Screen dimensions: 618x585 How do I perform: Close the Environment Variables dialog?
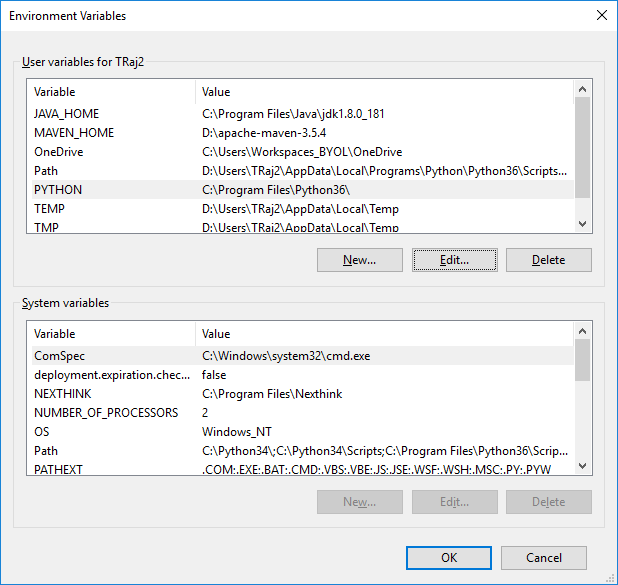[x=601, y=15]
